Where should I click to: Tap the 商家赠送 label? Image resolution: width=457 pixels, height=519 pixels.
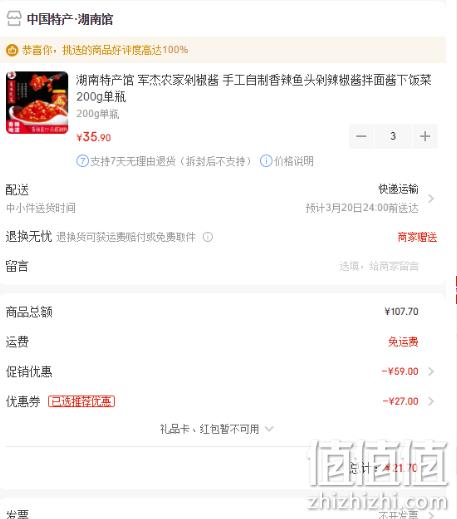[417, 237]
